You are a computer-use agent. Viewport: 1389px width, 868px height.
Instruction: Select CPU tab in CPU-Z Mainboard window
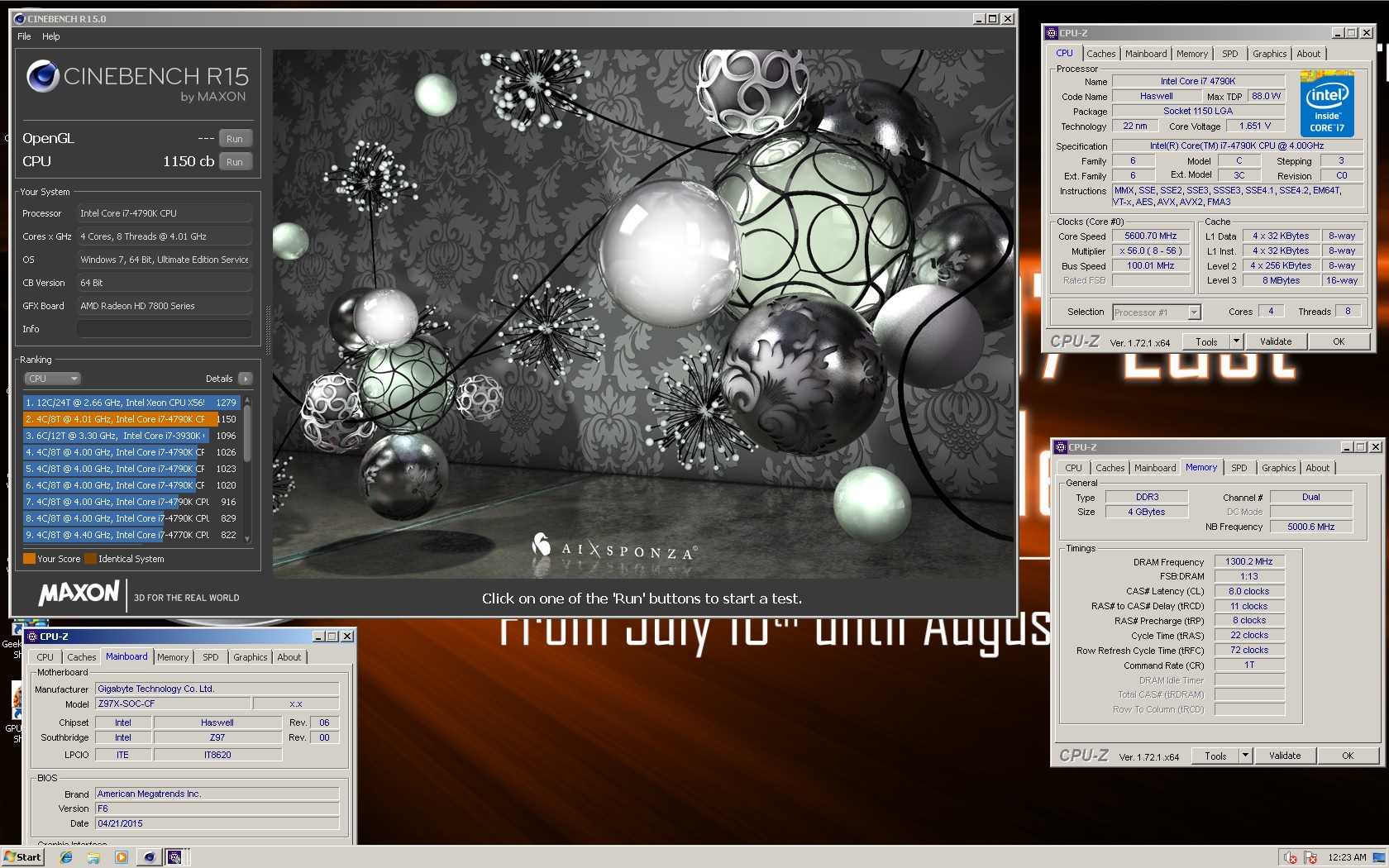pos(45,657)
